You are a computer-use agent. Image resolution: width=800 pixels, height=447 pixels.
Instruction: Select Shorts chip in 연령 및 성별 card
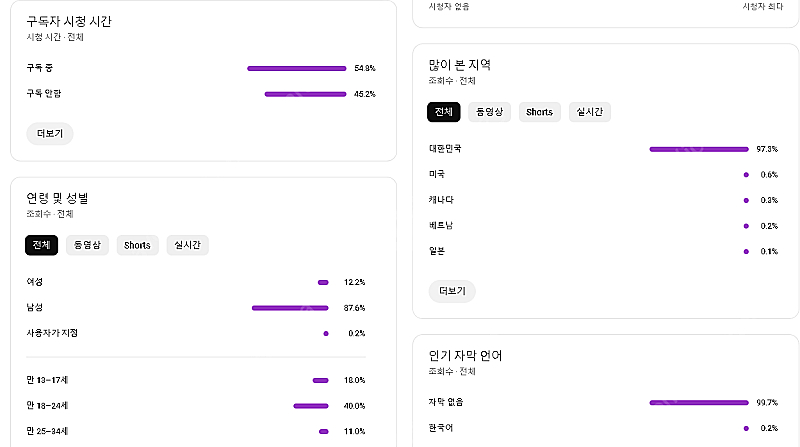(137, 245)
